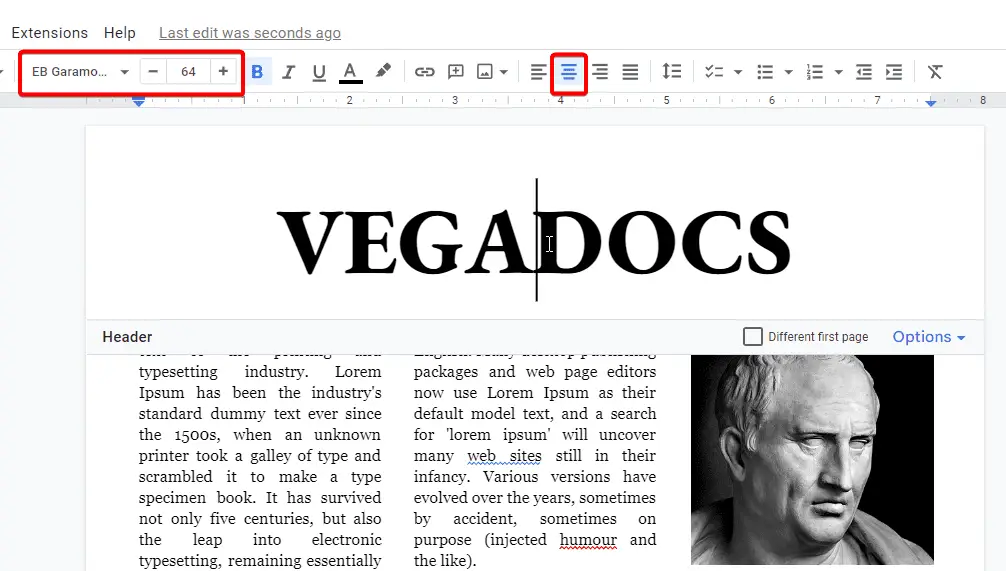Click the checklist icon
Image resolution: width=1006 pixels, height=571 pixels.
pyautogui.click(x=713, y=72)
